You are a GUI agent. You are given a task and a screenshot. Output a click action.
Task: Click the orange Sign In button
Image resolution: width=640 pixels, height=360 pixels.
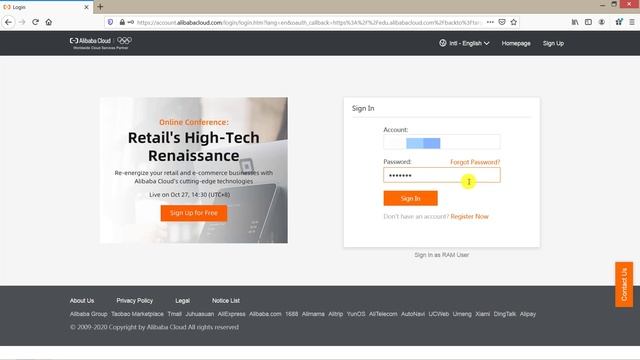[x=410, y=198]
